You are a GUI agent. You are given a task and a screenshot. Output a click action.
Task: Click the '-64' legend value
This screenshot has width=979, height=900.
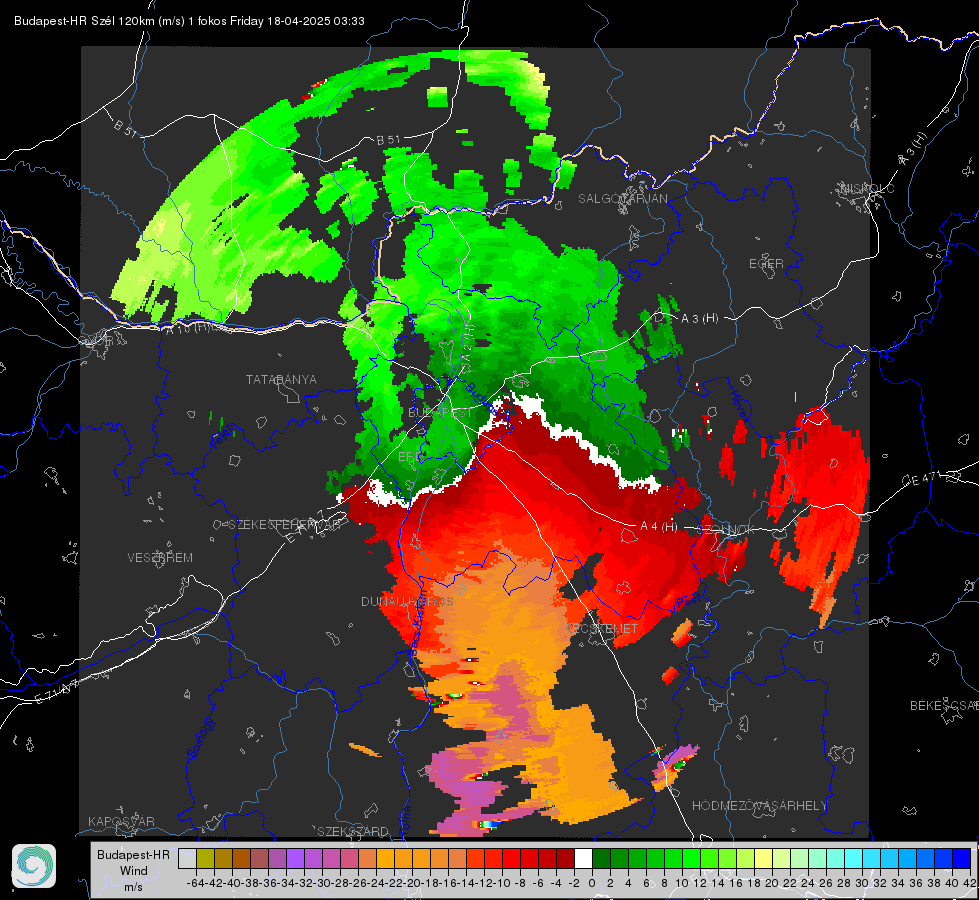pos(196,883)
